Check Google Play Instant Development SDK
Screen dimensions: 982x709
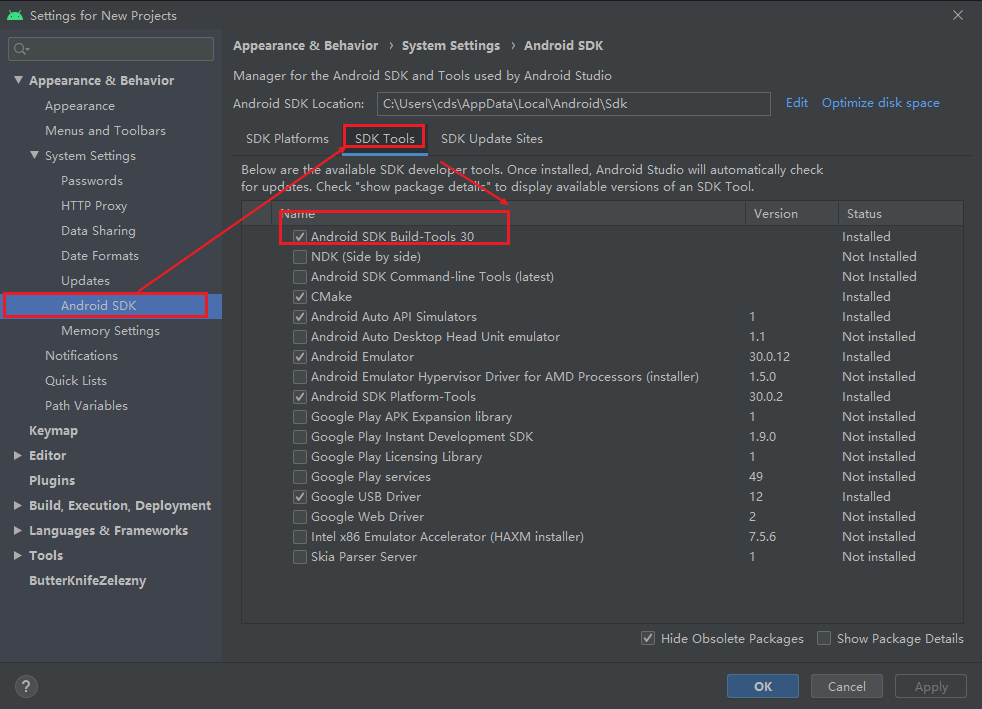pos(300,437)
